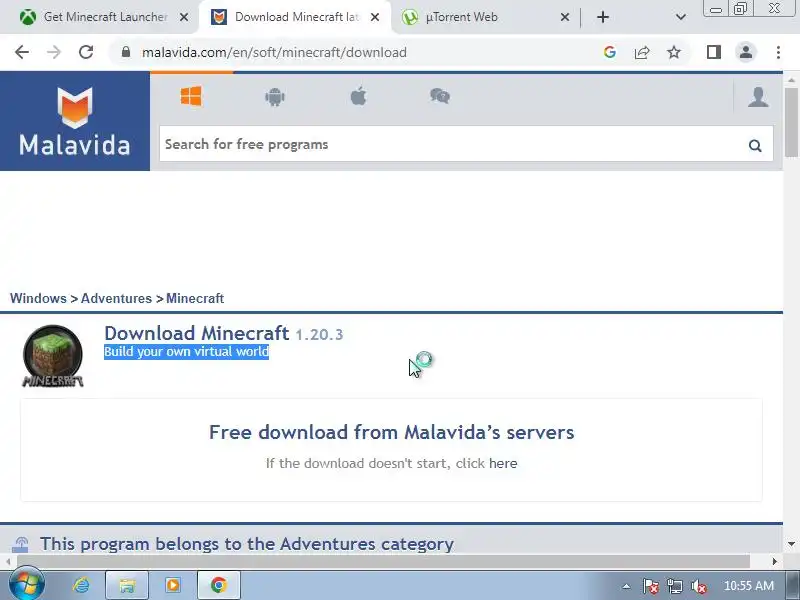Bookmark this page with star
This screenshot has height=600, width=800.
point(674,52)
